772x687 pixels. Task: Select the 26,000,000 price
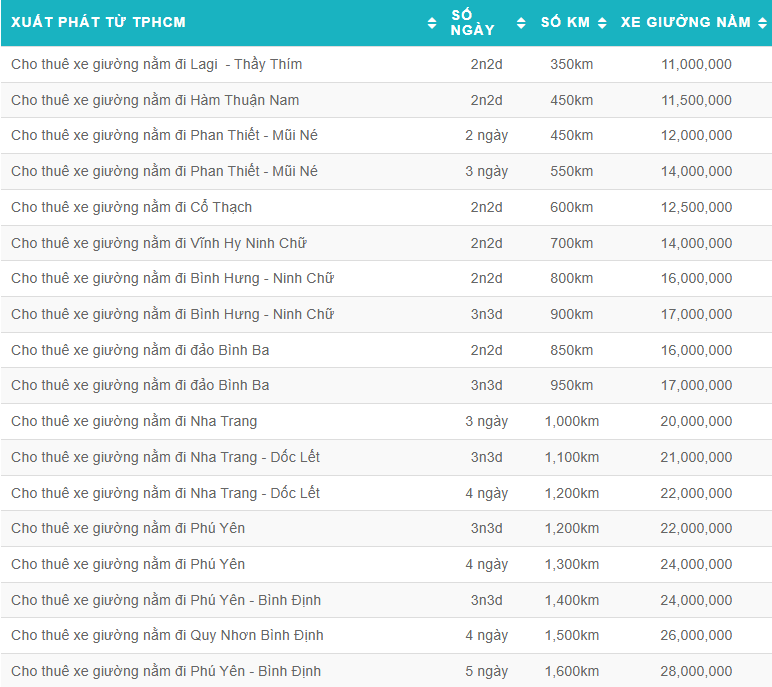pos(696,635)
